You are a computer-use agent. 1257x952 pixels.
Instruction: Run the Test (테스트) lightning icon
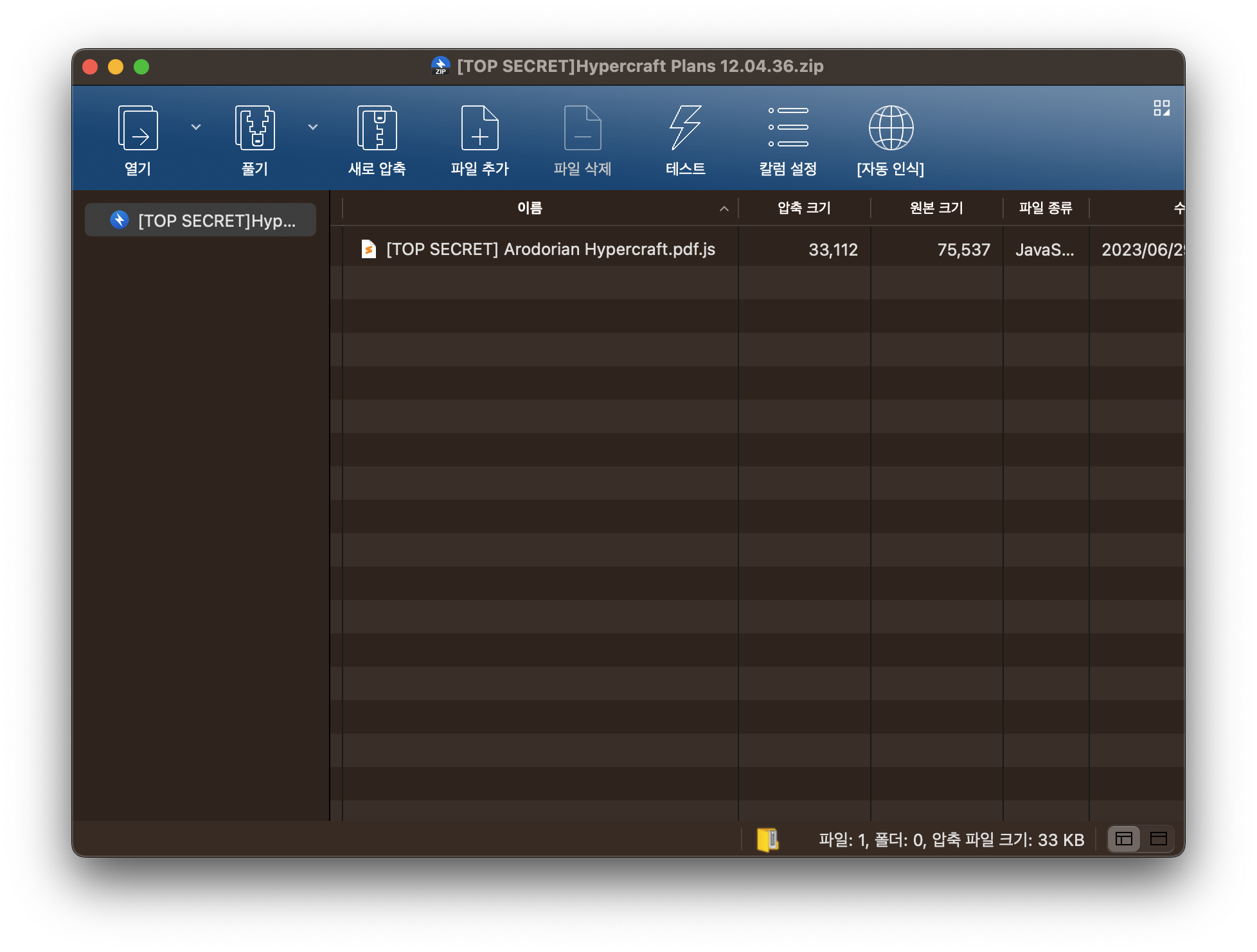tap(685, 128)
